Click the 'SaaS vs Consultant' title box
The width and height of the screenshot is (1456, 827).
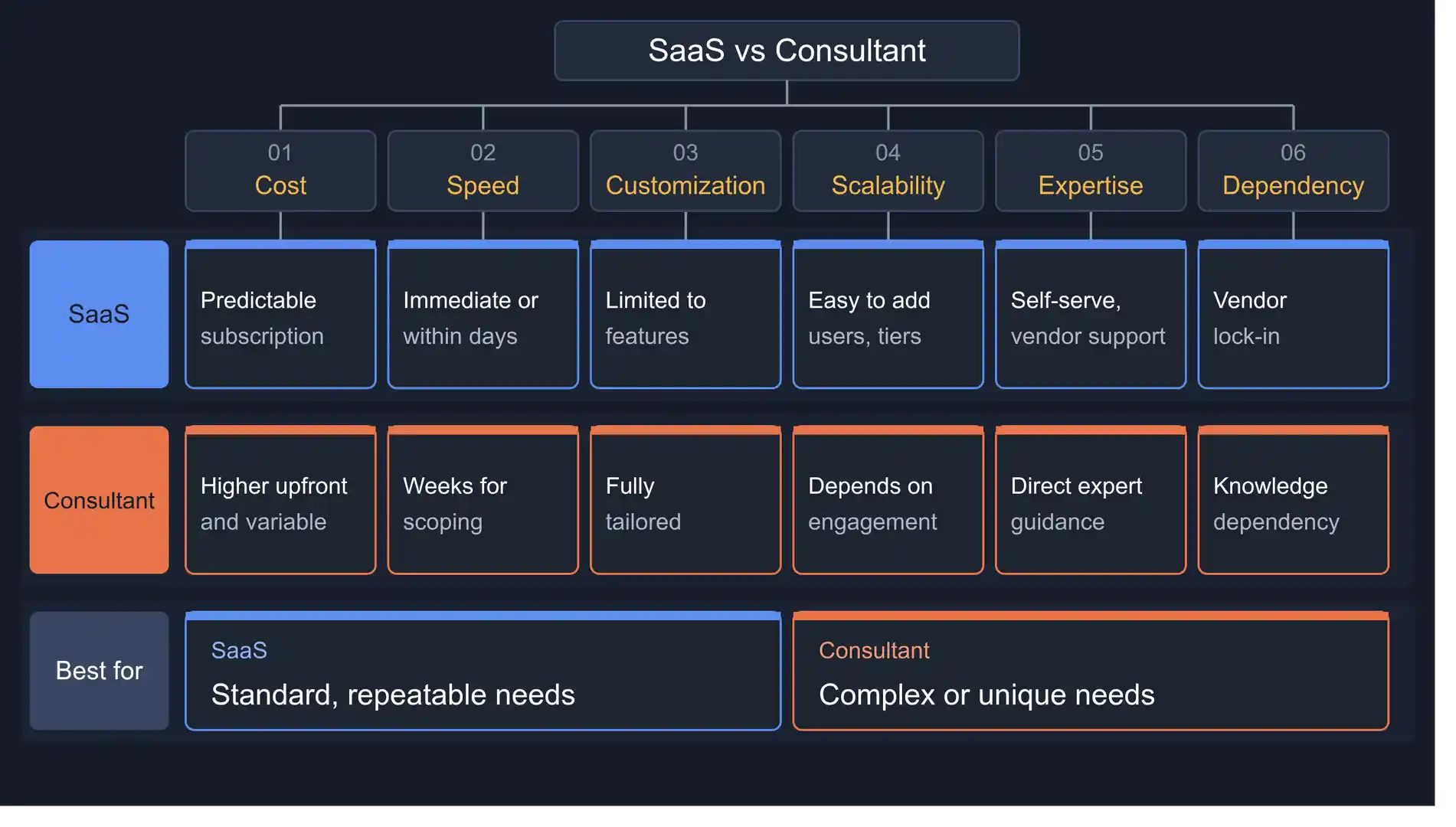[x=787, y=51]
